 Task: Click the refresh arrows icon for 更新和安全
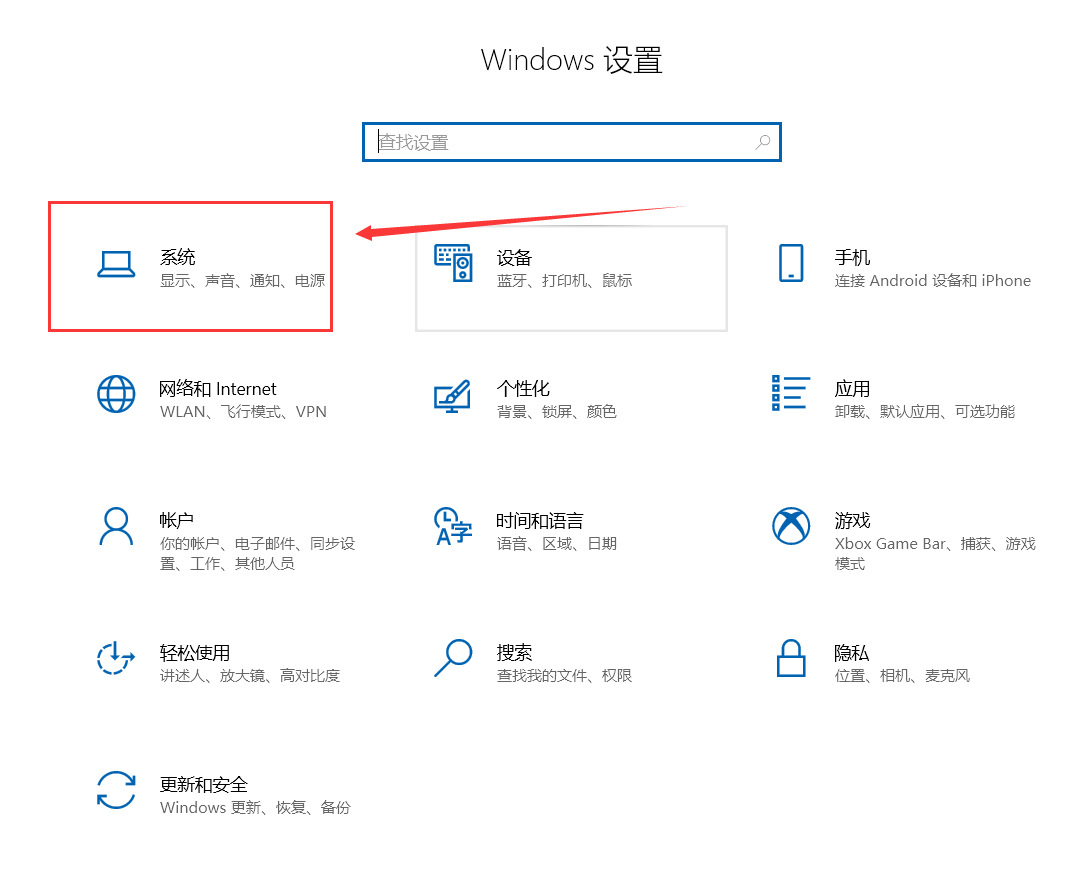[116, 790]
